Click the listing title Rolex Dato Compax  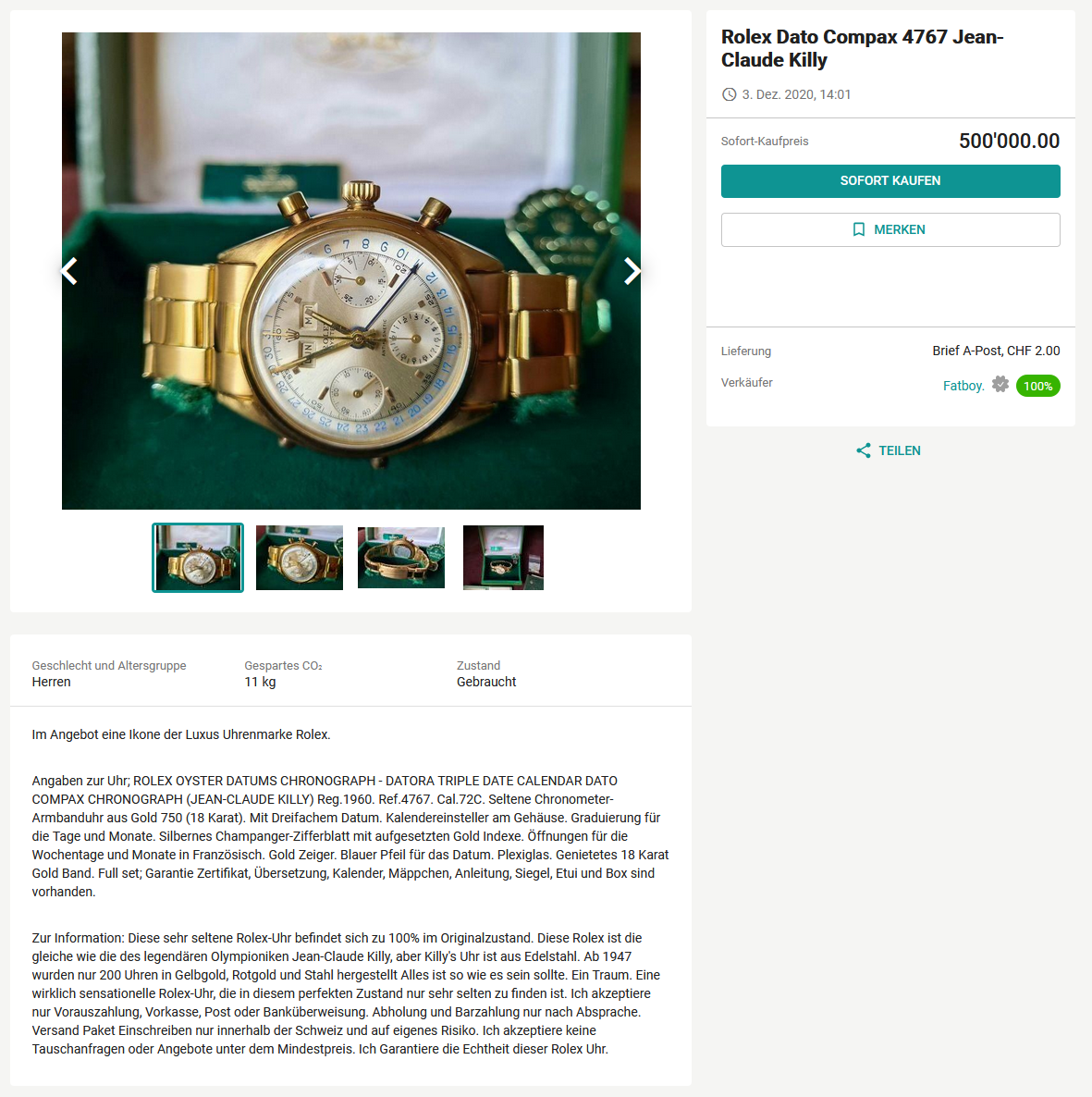(x=862, y=48)
